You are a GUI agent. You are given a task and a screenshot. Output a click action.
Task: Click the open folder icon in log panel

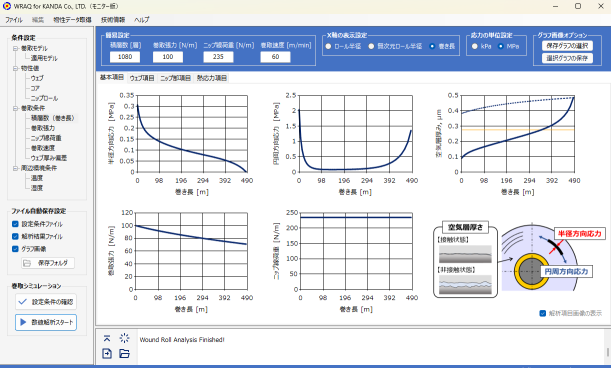coord(124,354)
